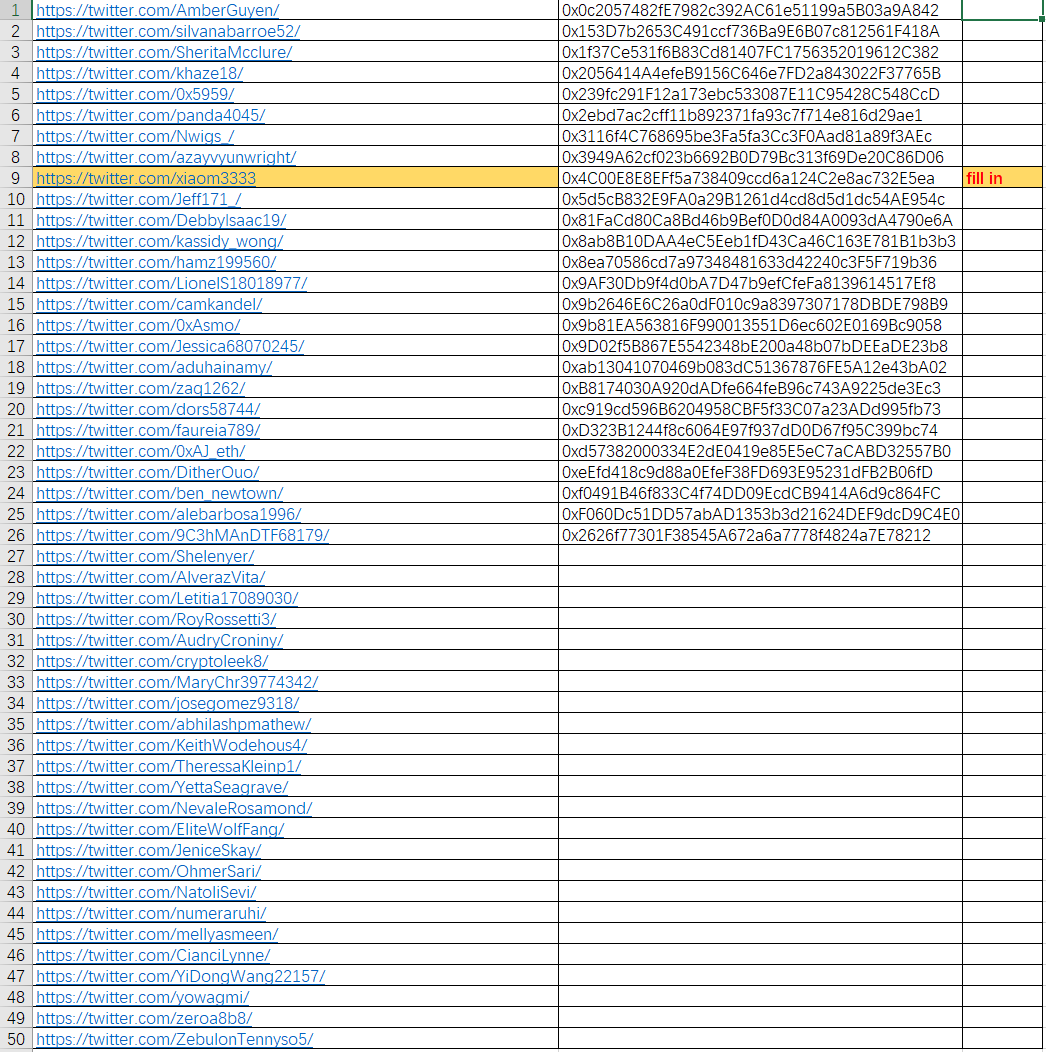Open the alebarbosa1996 twitter link
The width and height of the screenshot is (1046, 1052).
169,515
